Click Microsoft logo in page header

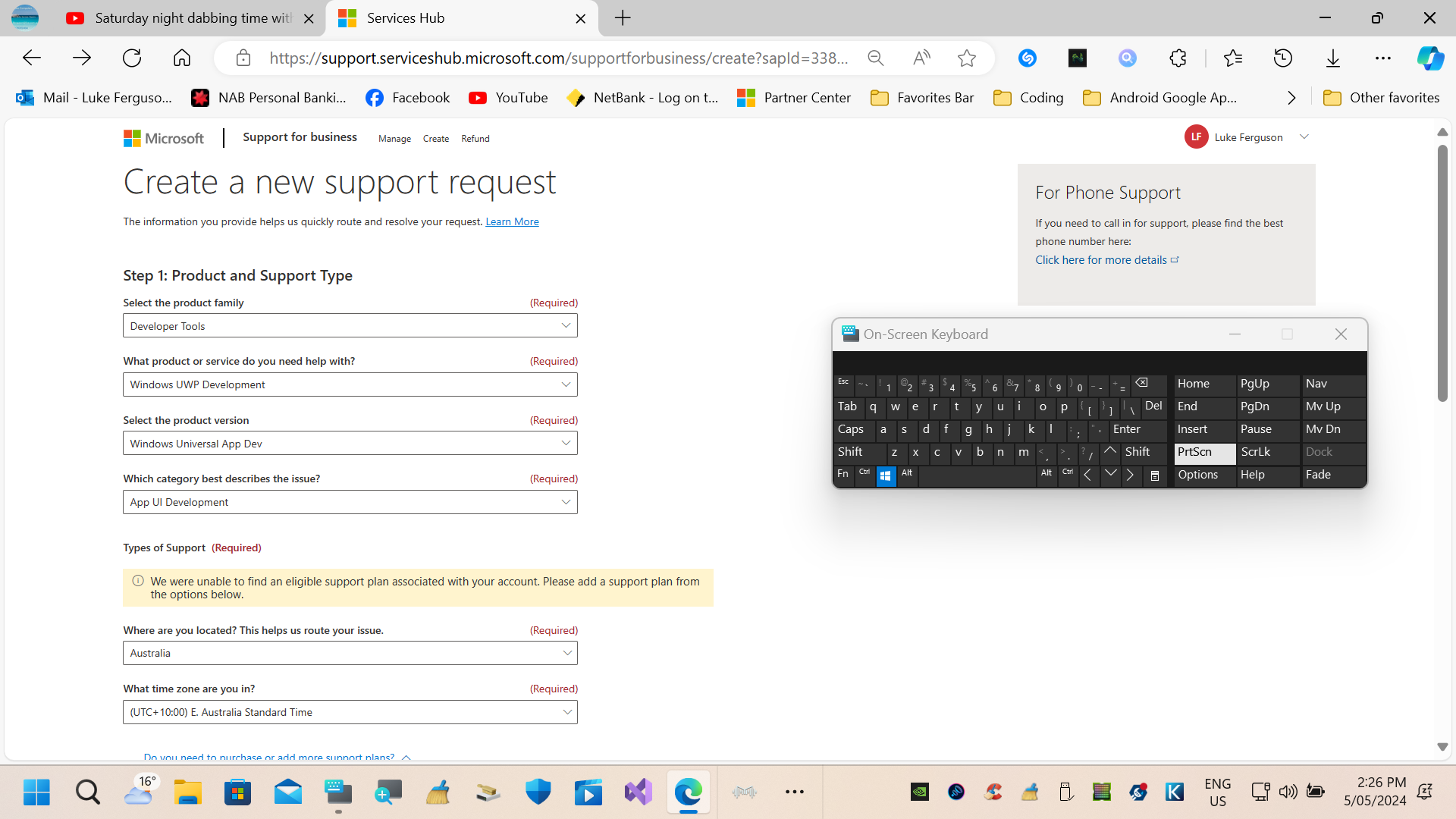(164, 138)
